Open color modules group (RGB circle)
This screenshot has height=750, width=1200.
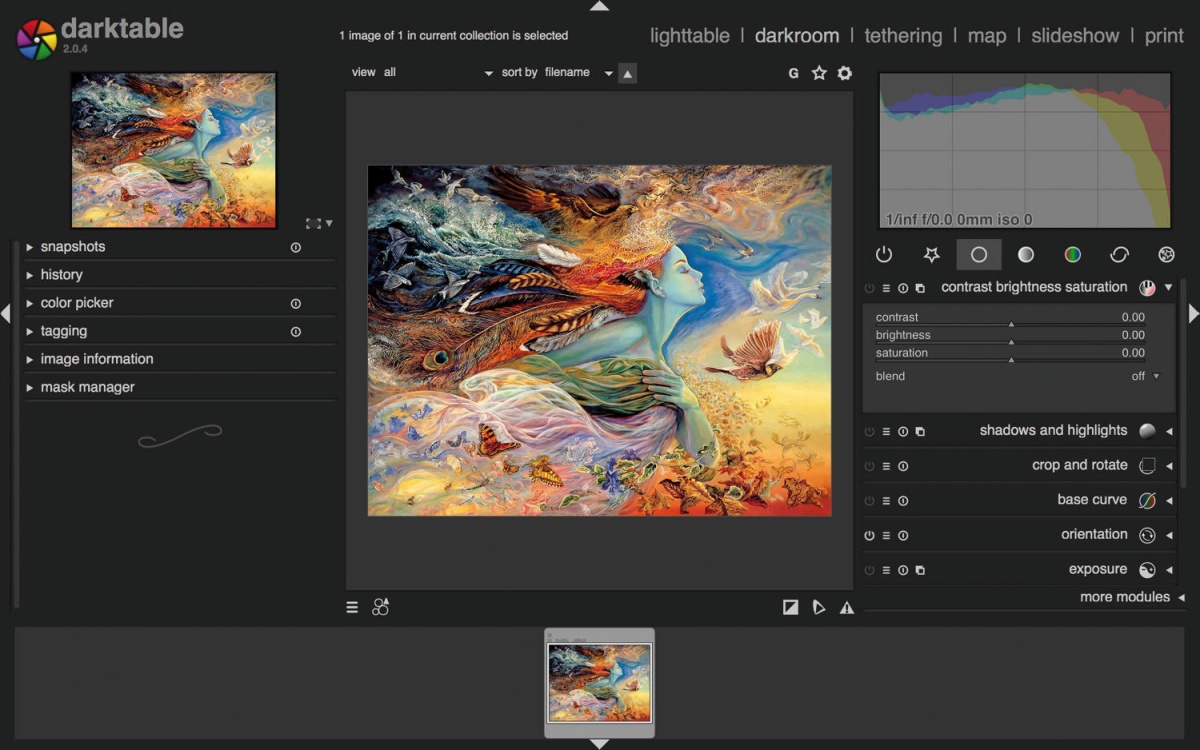1072,255
